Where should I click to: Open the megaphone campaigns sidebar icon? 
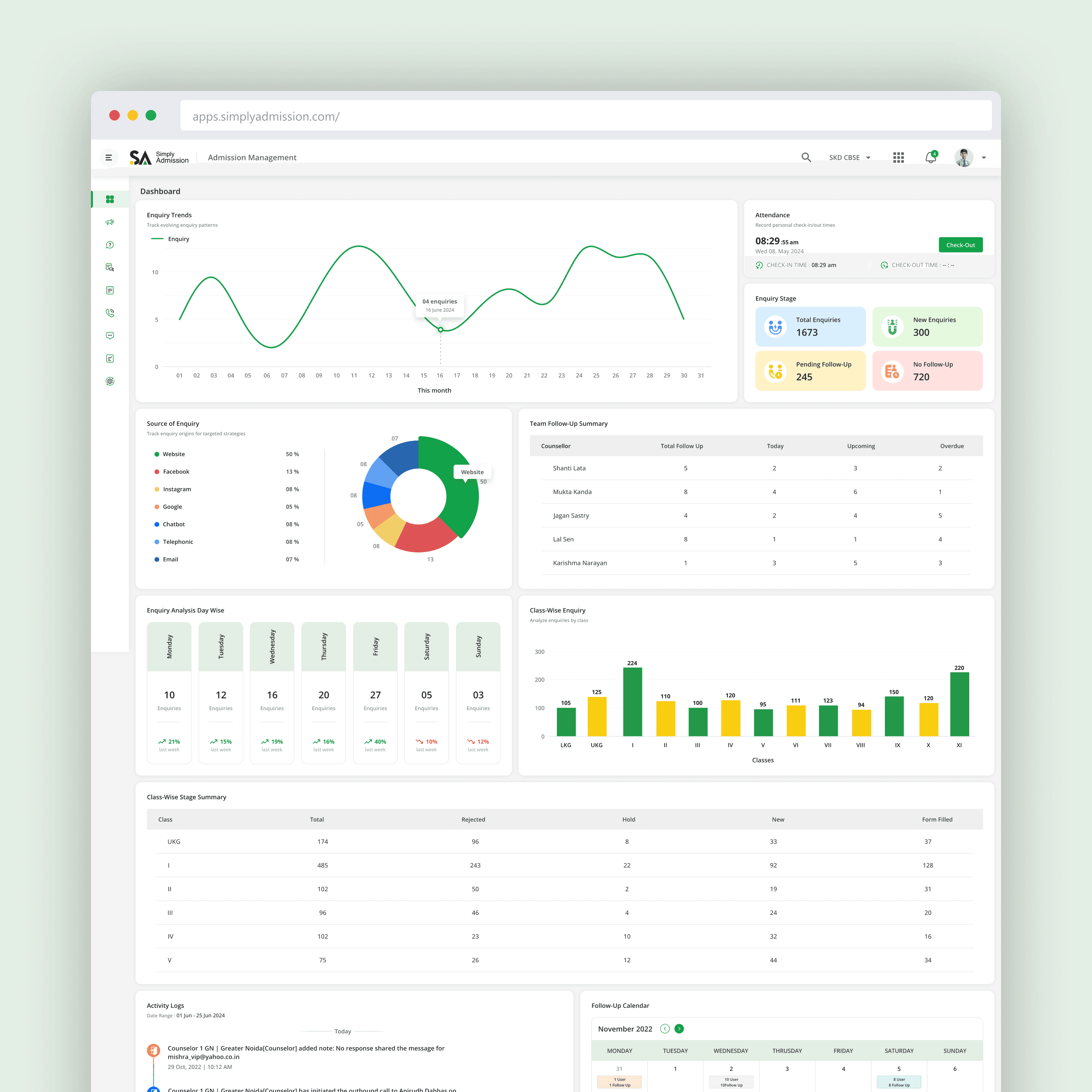(x=110, y=222)
